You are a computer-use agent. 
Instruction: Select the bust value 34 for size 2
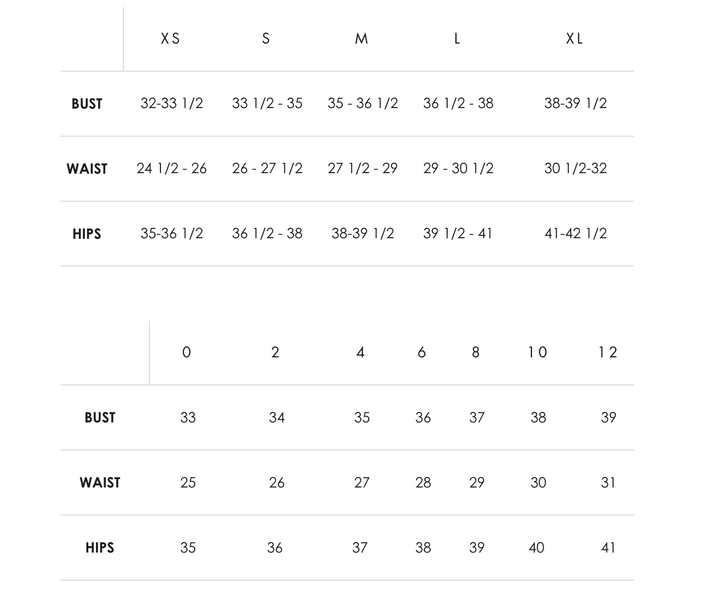click(276, 418)
